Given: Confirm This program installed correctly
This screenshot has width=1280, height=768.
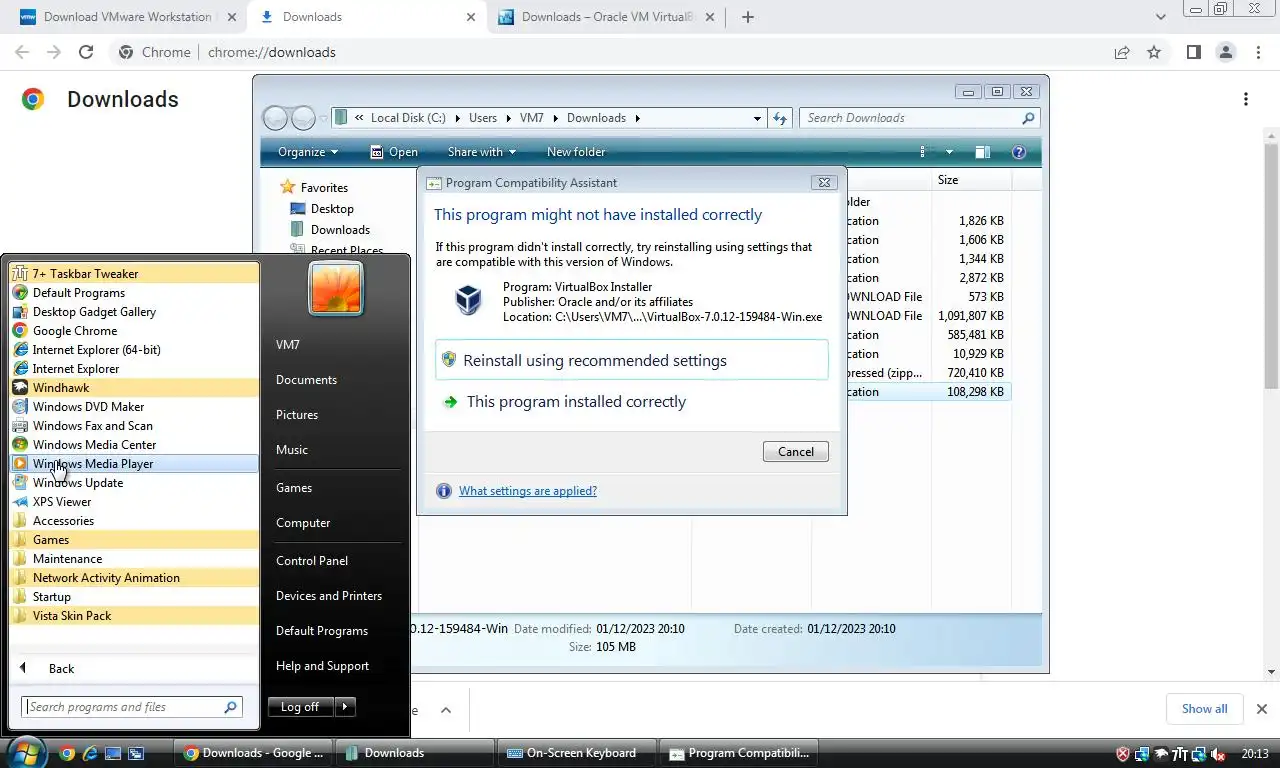Looking at the screenshot, I should point(632,401).
